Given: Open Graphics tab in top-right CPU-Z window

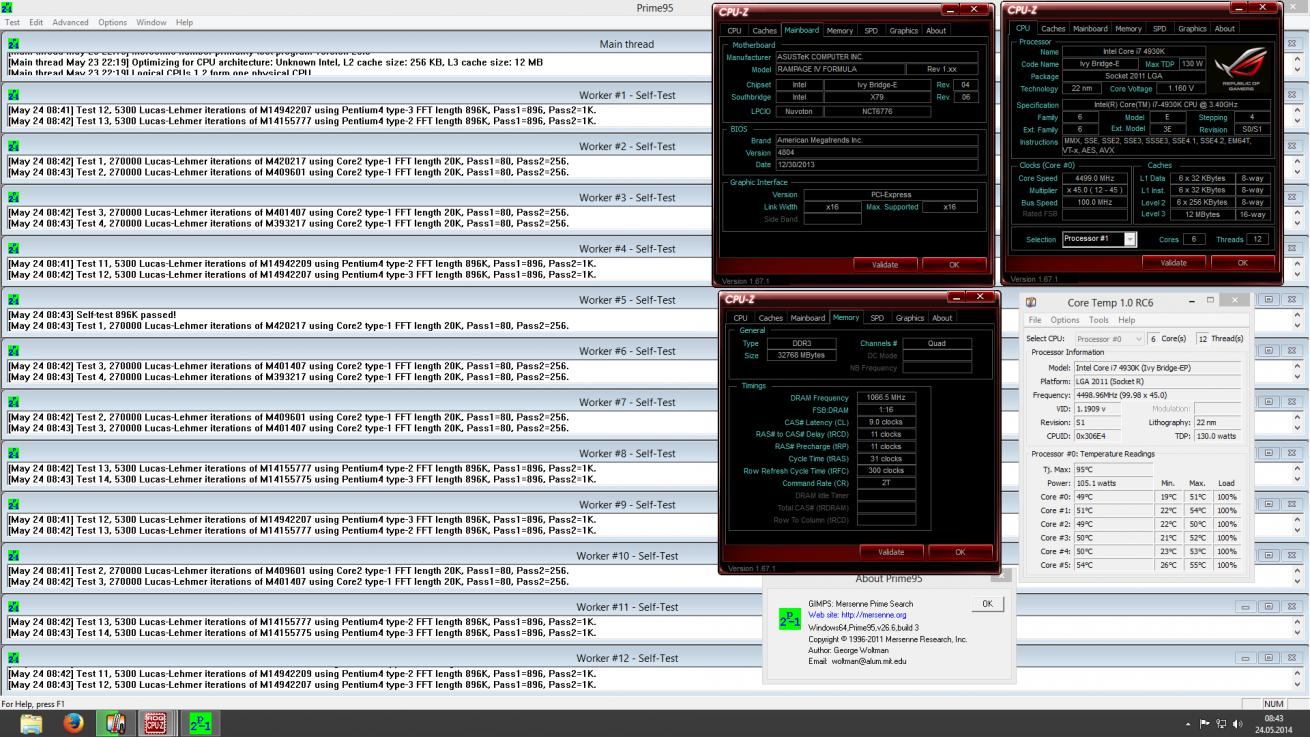Looking at the screenshot, I should click(1192, 29).
